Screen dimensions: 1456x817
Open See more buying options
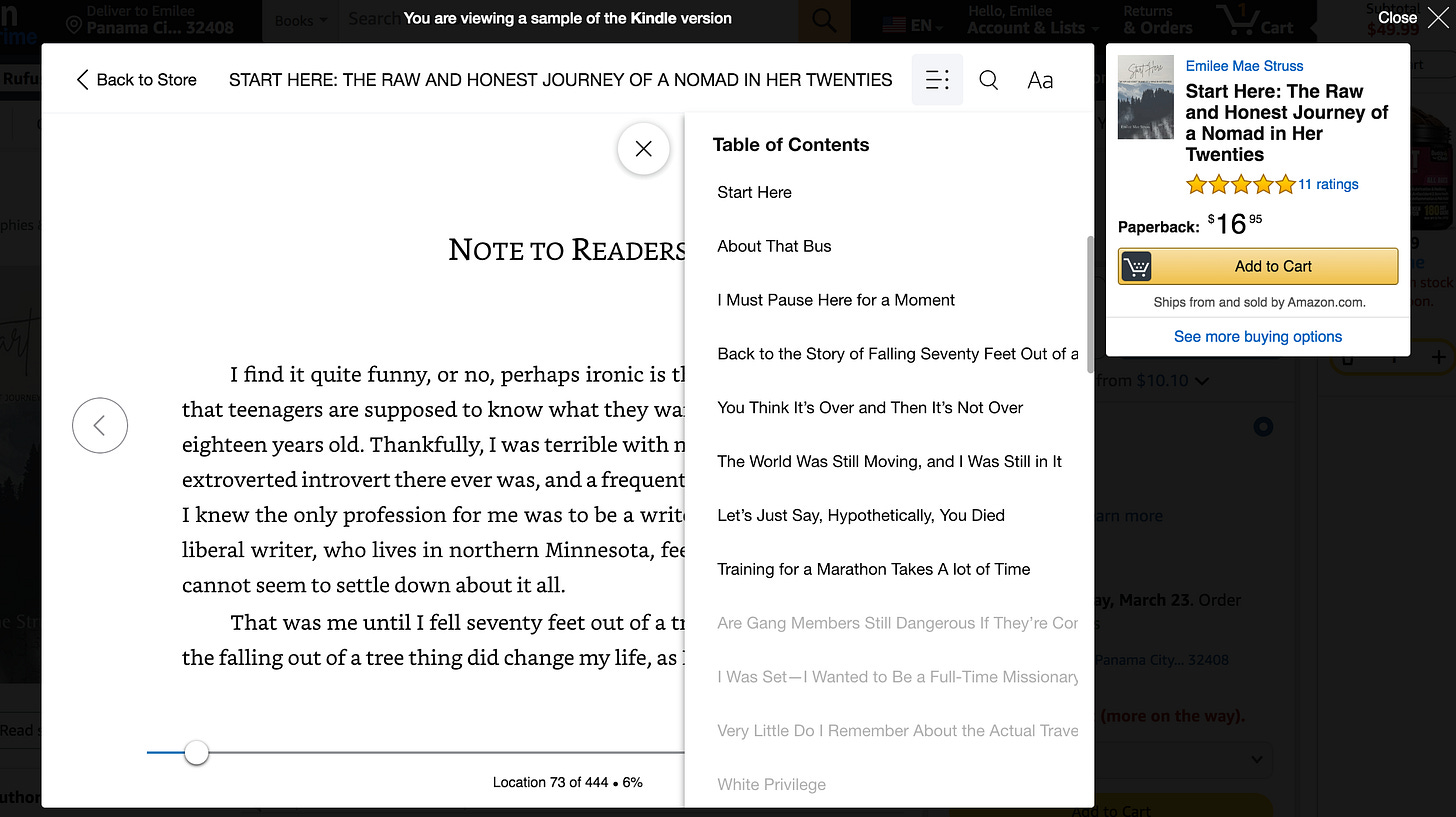coord(1258,337)
